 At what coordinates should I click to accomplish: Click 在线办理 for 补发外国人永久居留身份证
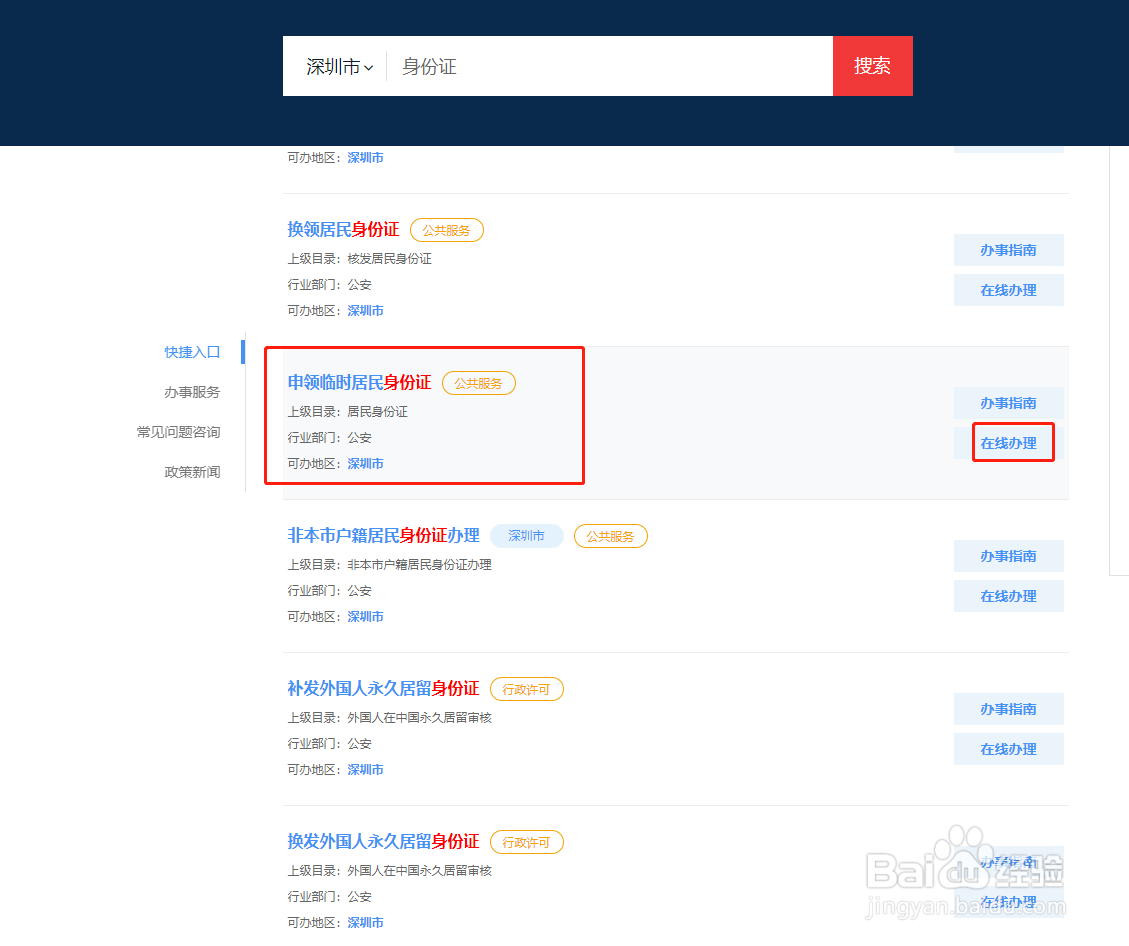tap(1009, 749)
